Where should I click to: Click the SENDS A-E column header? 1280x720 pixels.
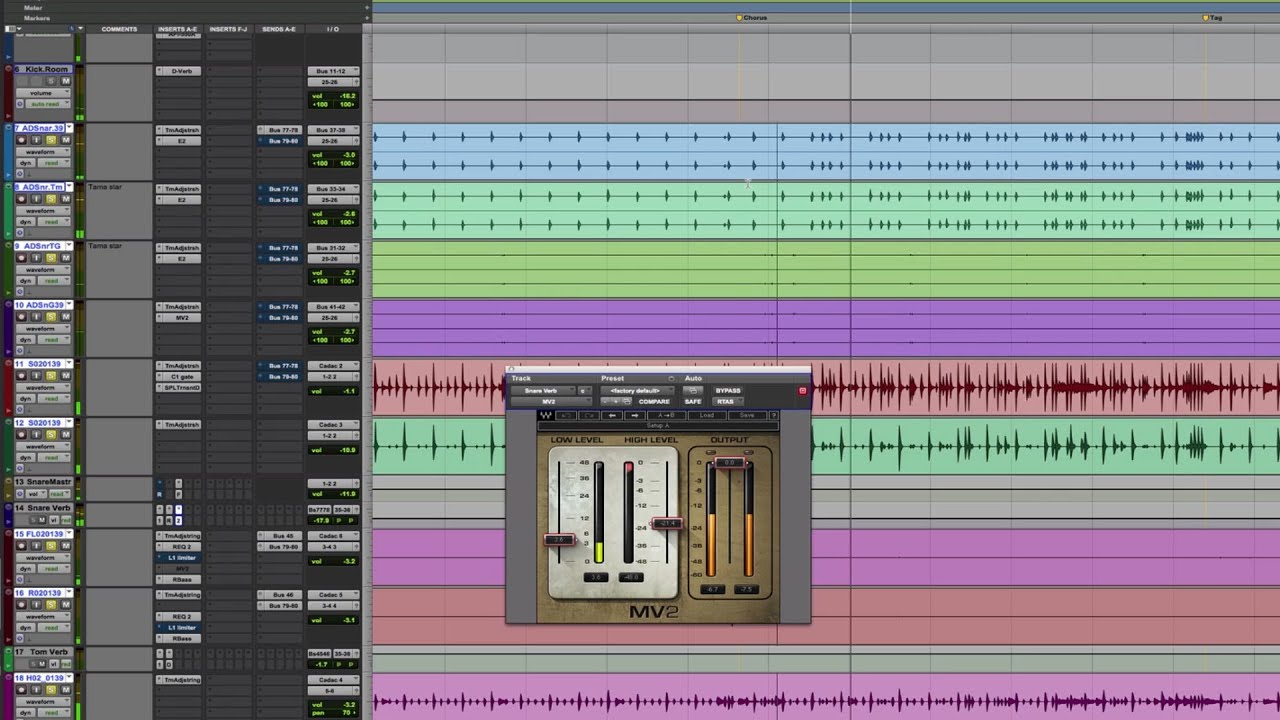pos(279,29)
